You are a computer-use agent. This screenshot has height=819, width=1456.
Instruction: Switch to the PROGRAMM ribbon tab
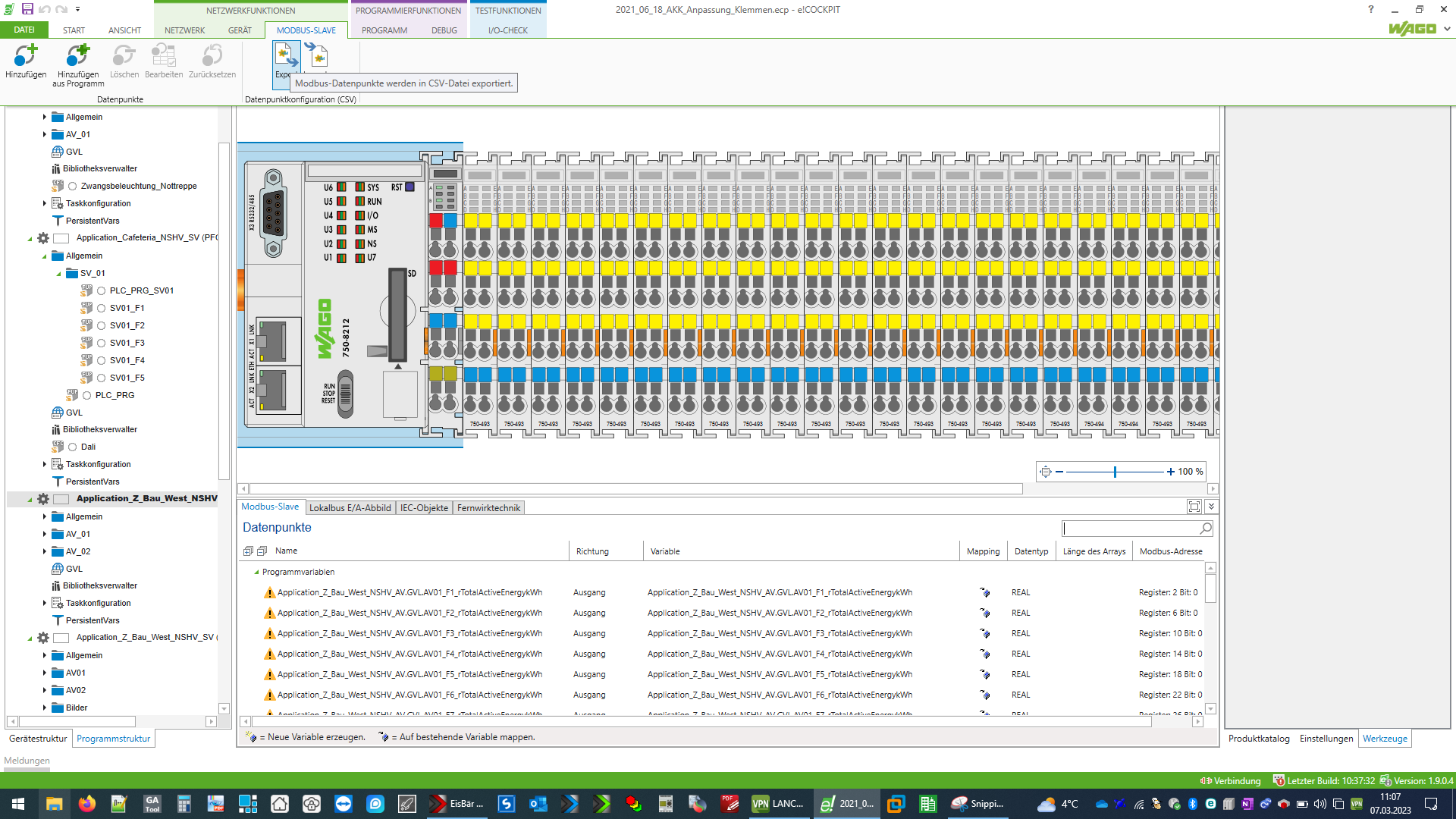[x=384, y=30]
